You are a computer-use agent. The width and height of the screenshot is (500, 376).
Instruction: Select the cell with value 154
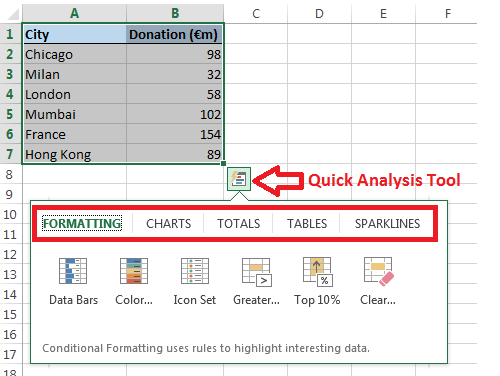pyautogui.click(x=175, y=134)
